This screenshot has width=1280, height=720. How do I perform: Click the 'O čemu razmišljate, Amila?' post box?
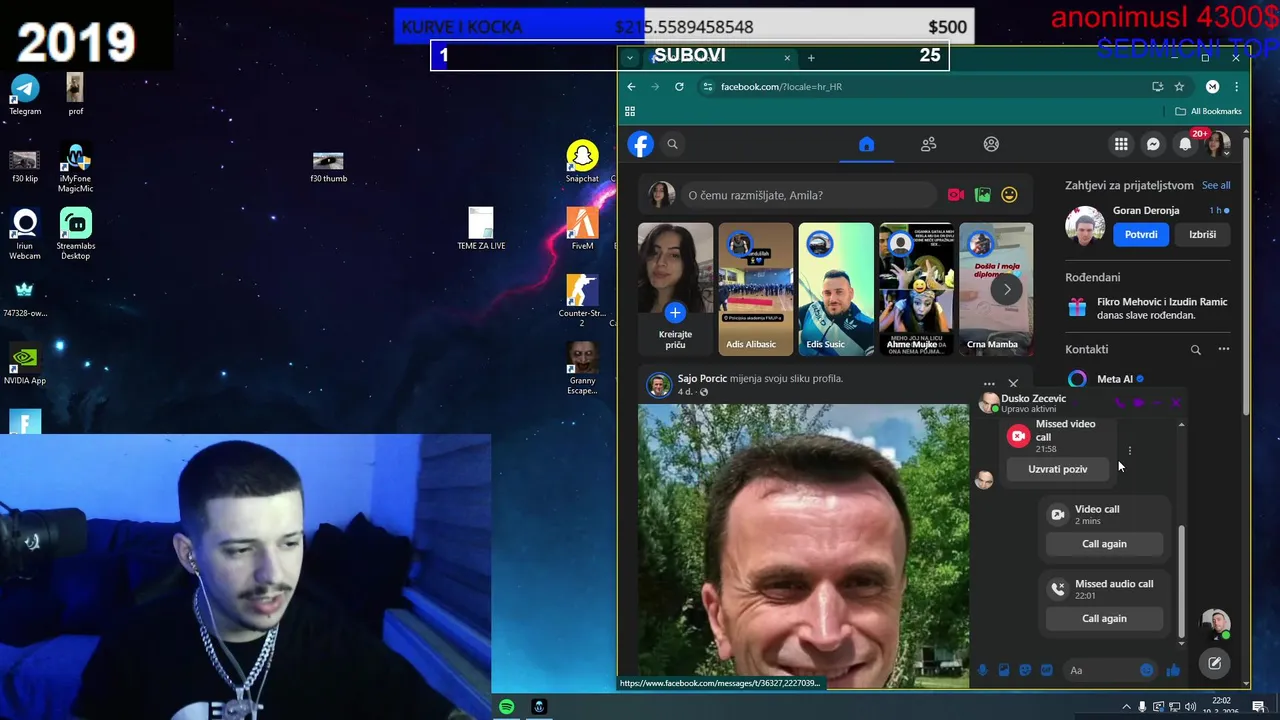coord(807,195)
